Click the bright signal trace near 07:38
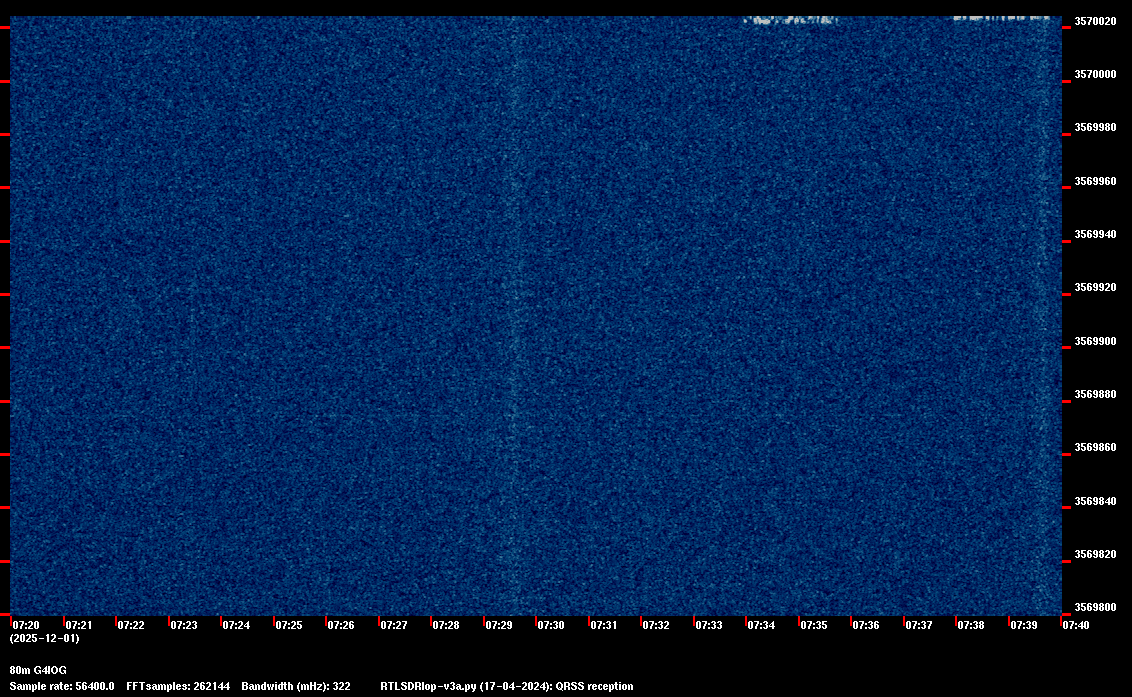This screenshot has height=697, width=1132. coord(1002,18)
